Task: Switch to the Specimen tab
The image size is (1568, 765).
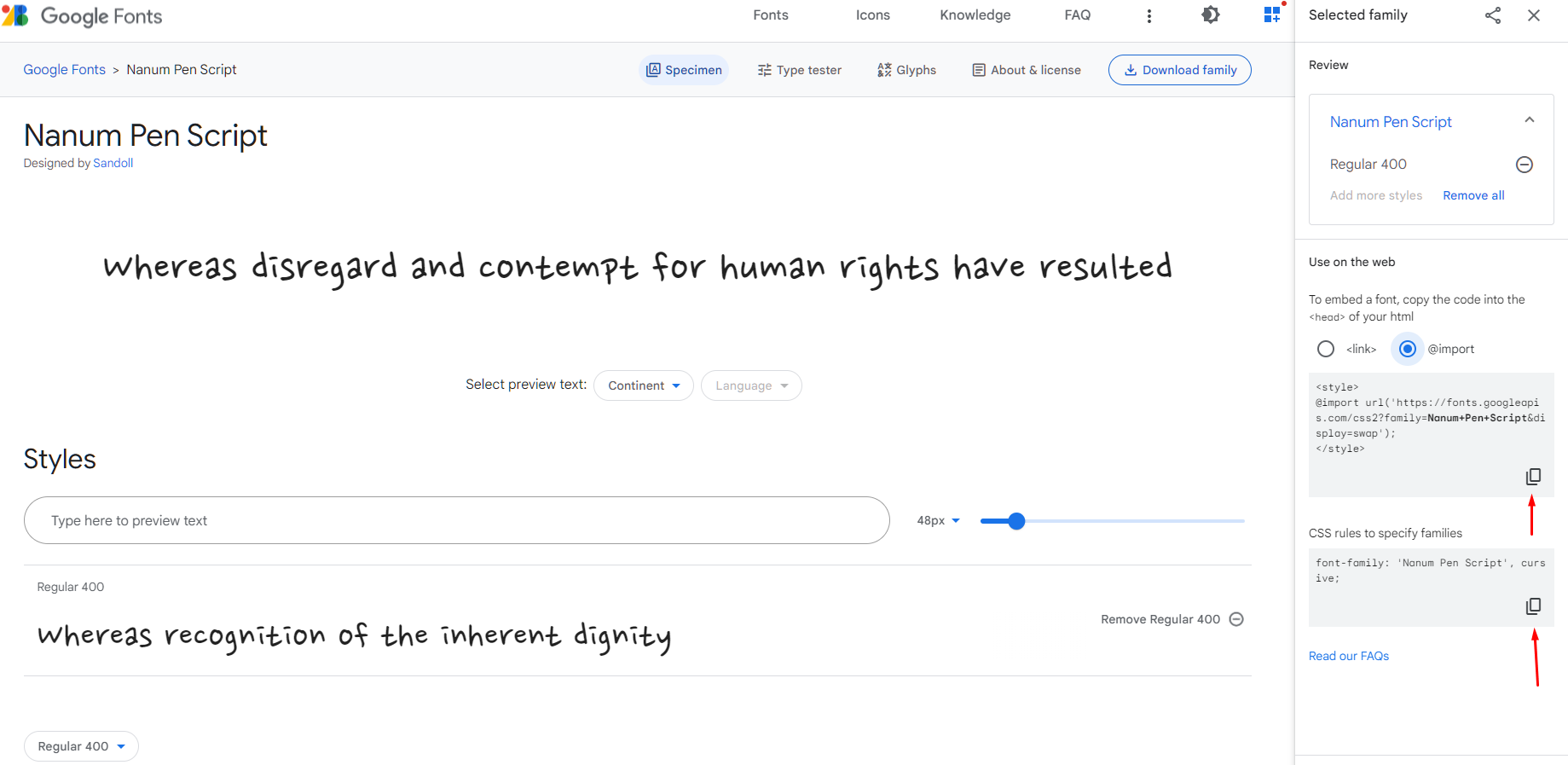Action: coord(684,70)
